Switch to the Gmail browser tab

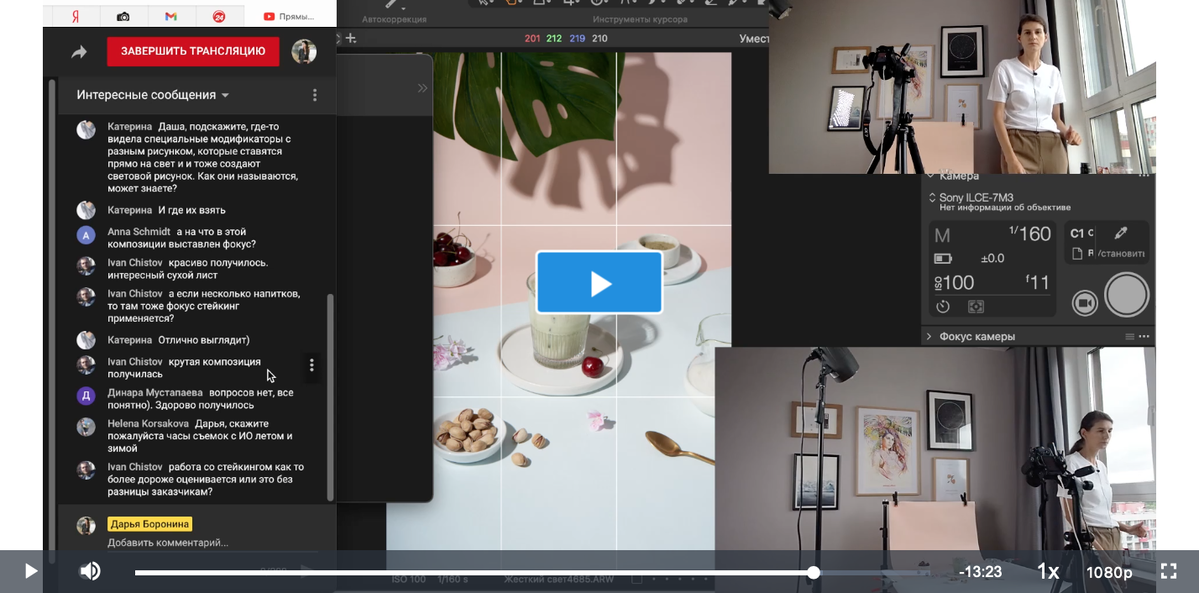pyautogui.click(x=171, y=16)
